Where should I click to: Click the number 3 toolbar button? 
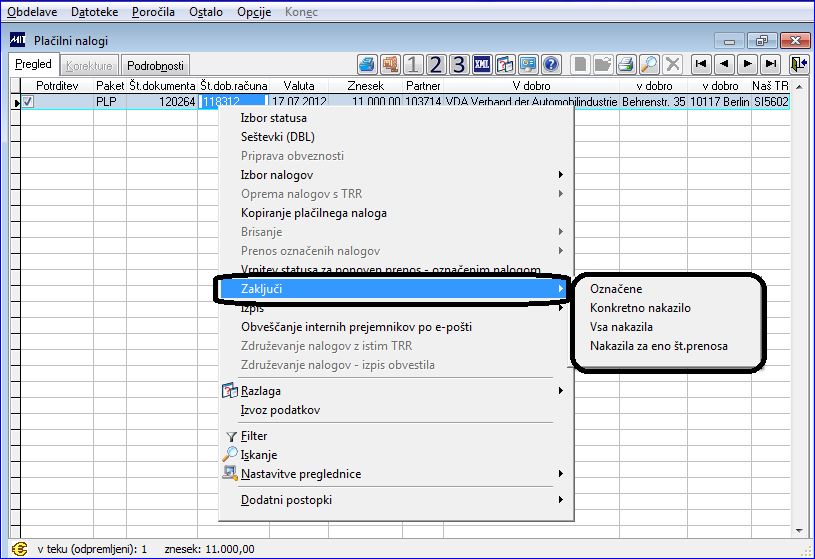458,64
